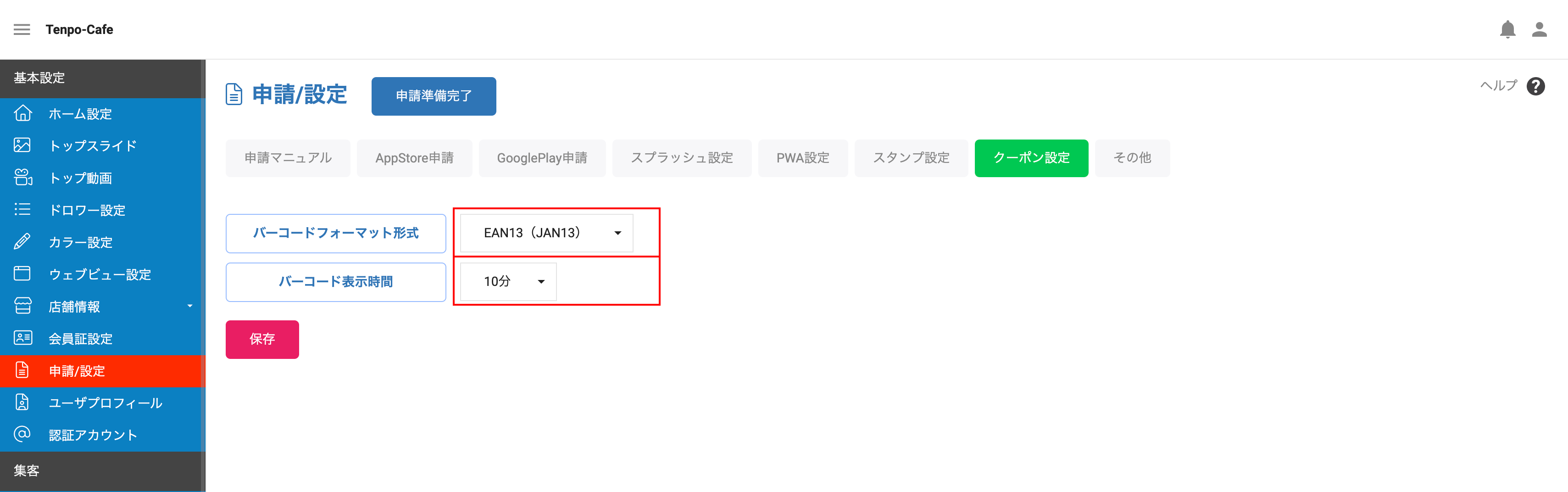Click the ヘルプ link text
This screenshot has height=492, width=1568.
pos(1499,86)
